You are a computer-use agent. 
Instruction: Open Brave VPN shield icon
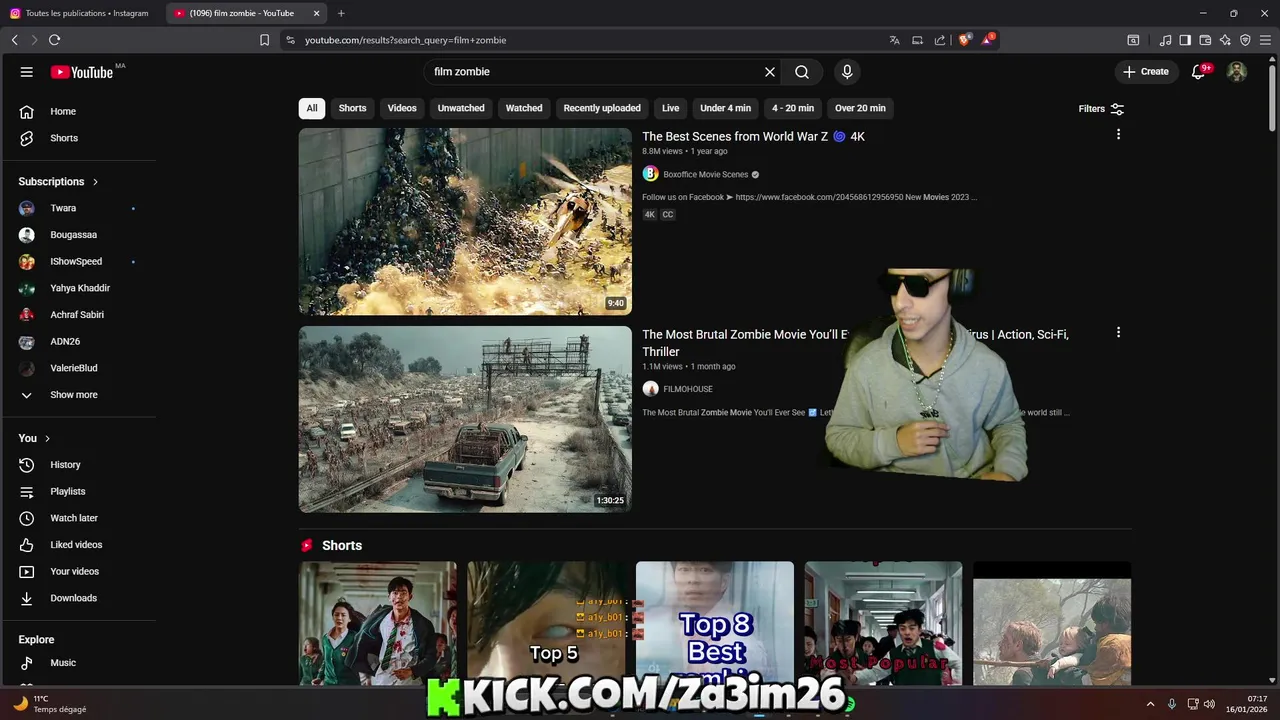coord(1245,40)
